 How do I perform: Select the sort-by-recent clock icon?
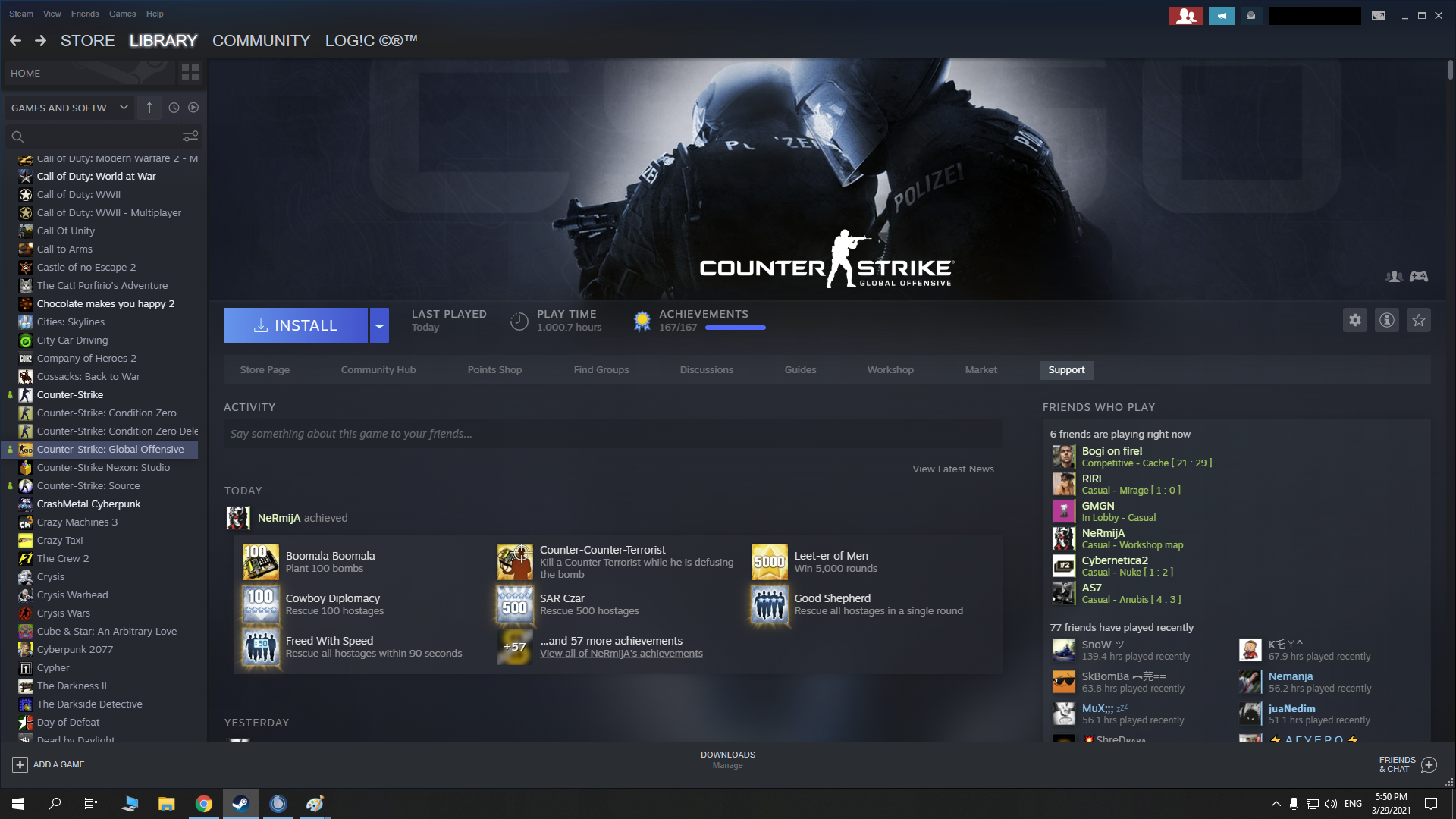(x=173, y=108)
